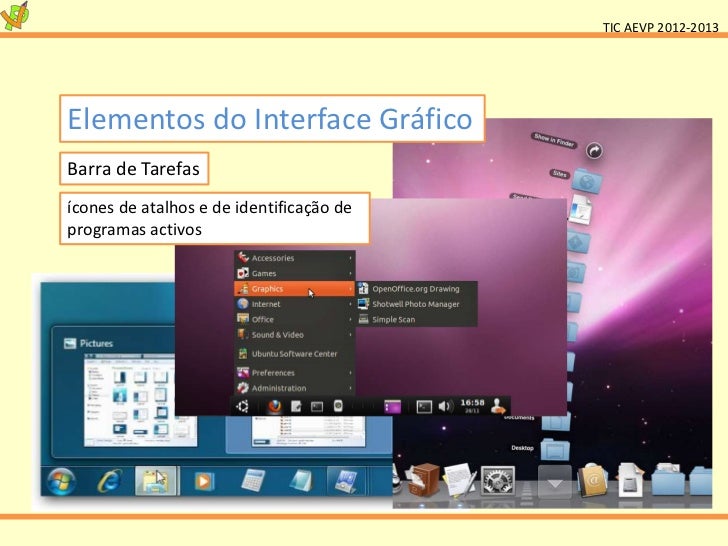
Task: Click the speaker volume icon in Ubuntu panel
Action: [444, 406]
